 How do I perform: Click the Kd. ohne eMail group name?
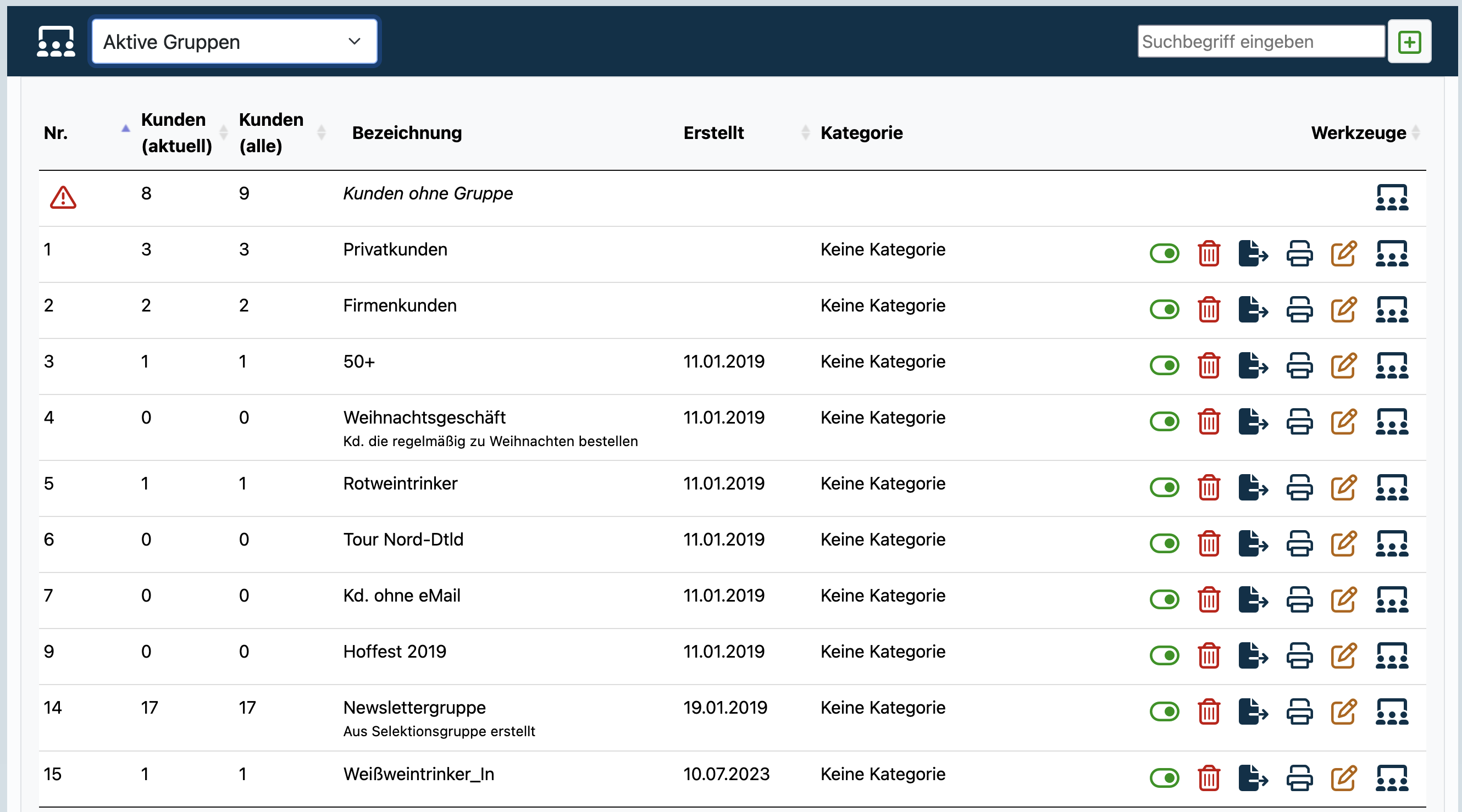click(x=401, y=595)
